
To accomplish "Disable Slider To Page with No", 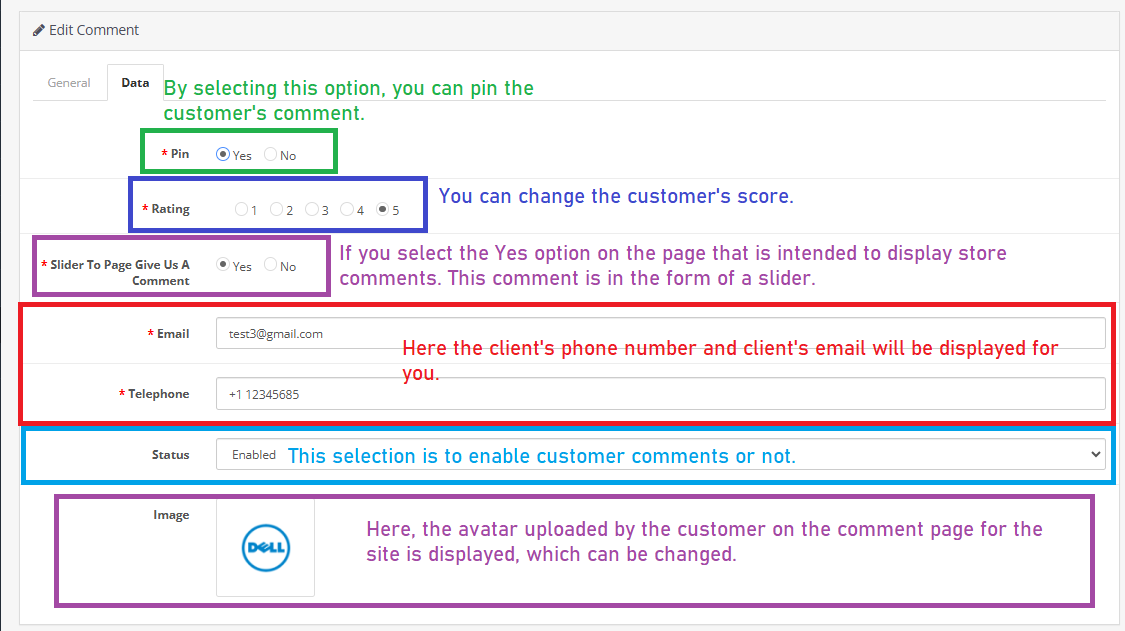I will tap(271, 266).
